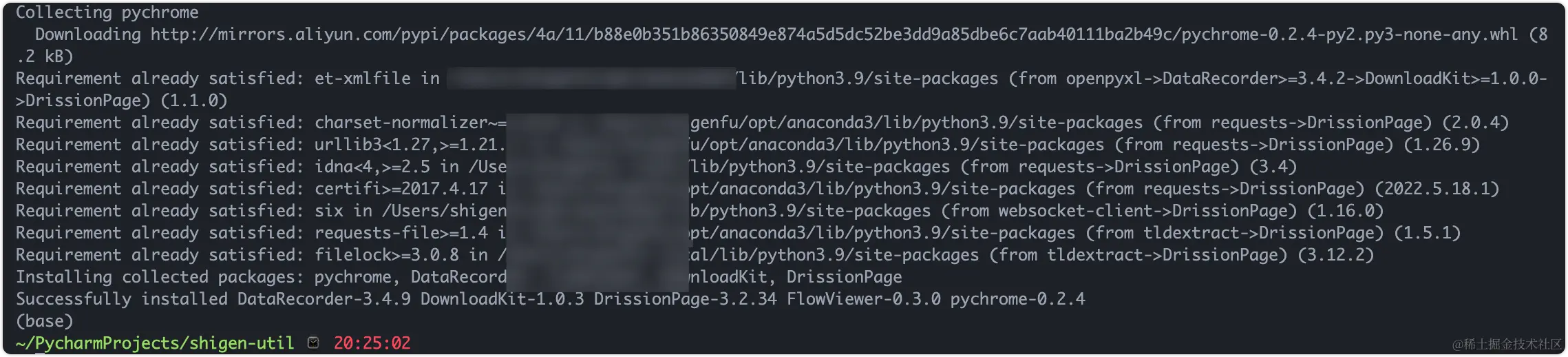Click pychrome-0.2.4 at the success line's end
The width and height of the screenshot is (1568, 357).
point(1017,299)
